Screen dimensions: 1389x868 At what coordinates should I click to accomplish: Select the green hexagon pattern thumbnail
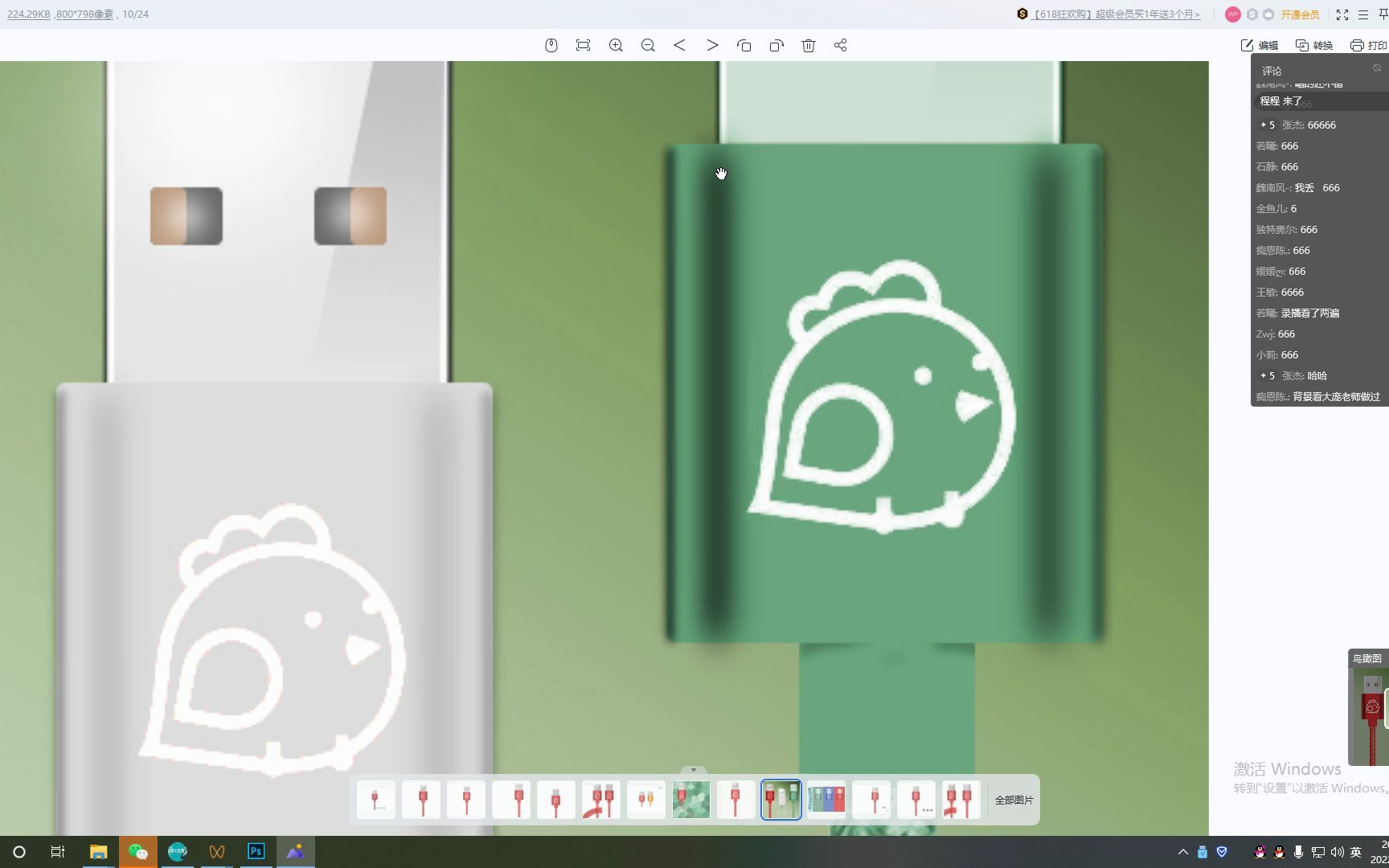691,800
